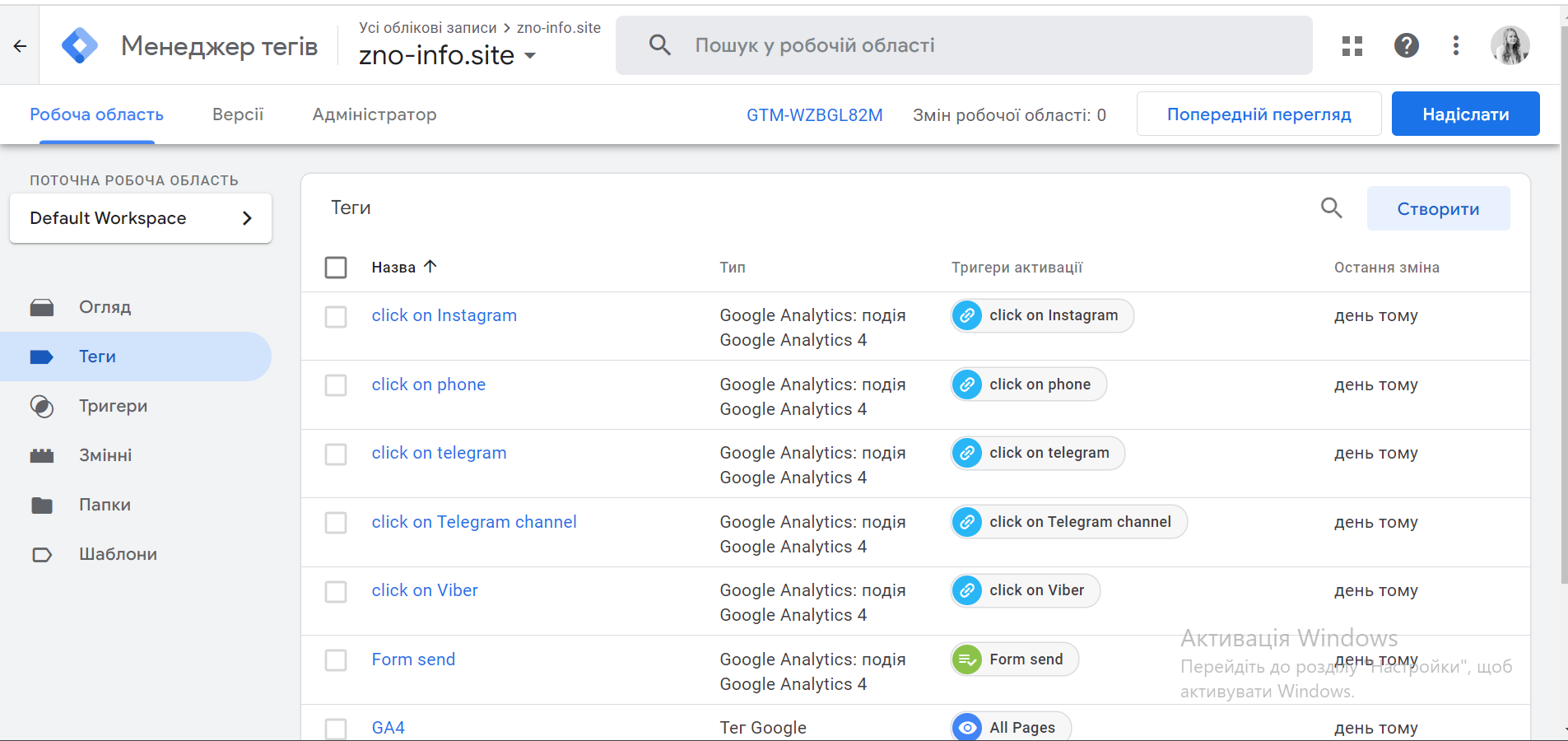Click the Попередній перегляд button

tap(1259, 114)
